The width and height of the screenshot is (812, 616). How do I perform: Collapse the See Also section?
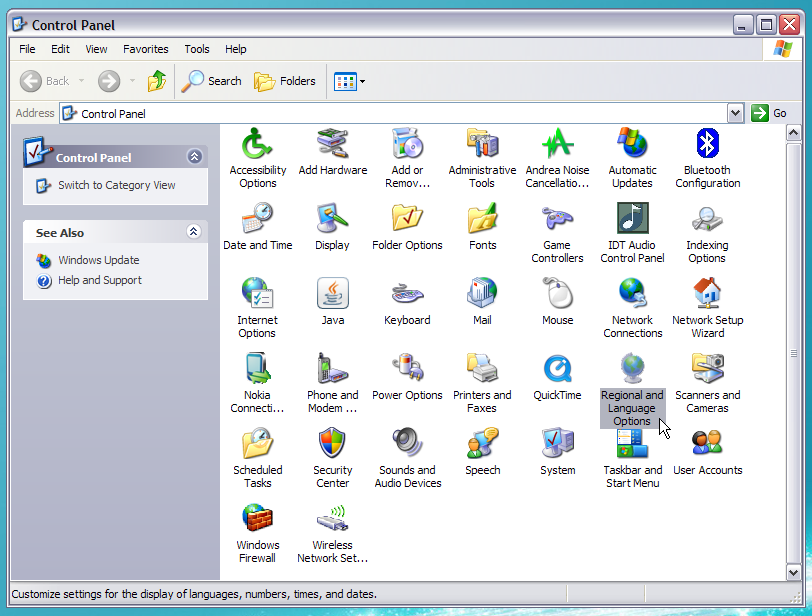pos(193,231)
